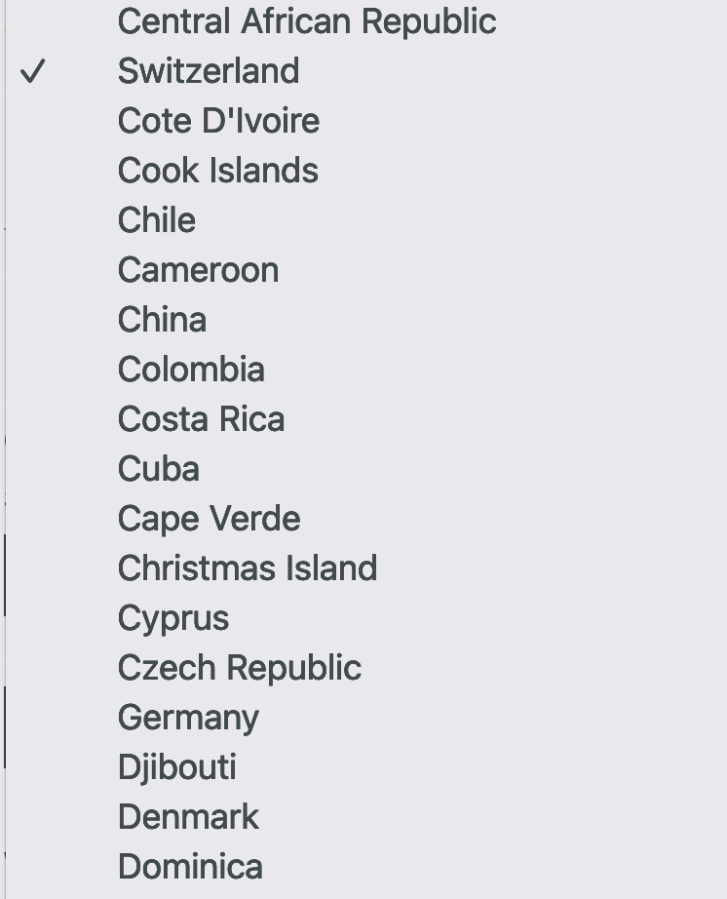Choose Christmas Island option
The height and width of the screenshot is (899, 727).
[x=247, y=568]
